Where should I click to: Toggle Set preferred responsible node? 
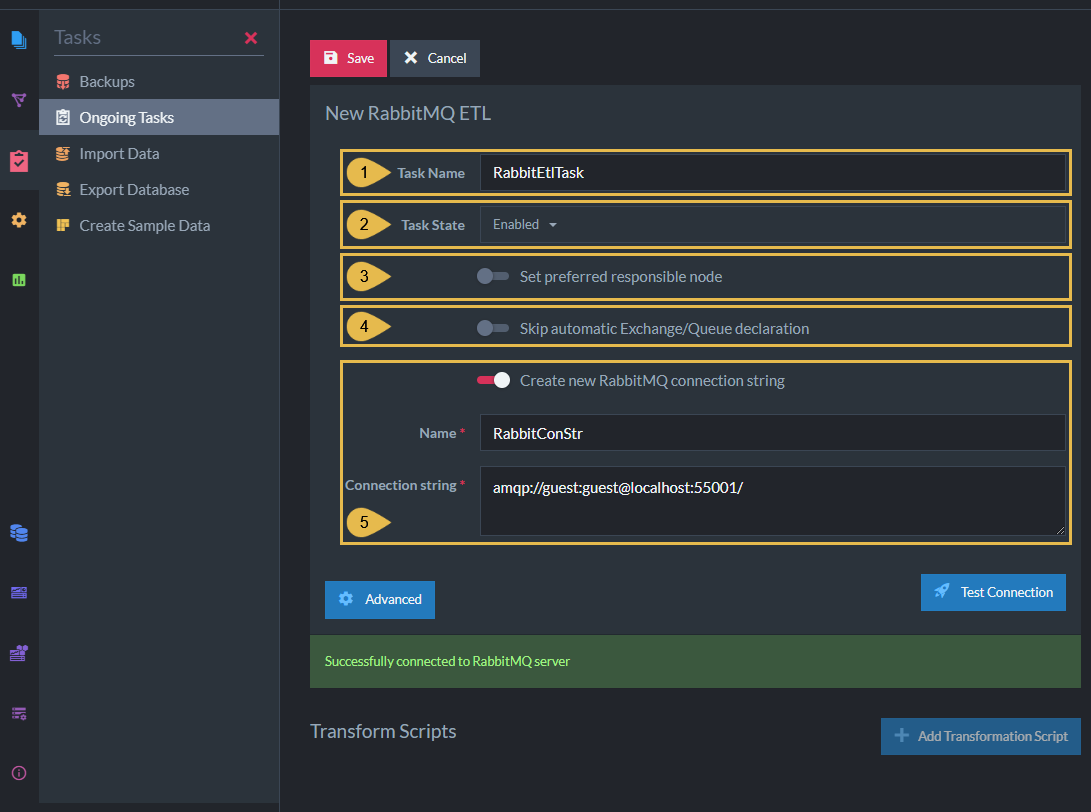tap(493, 276)
